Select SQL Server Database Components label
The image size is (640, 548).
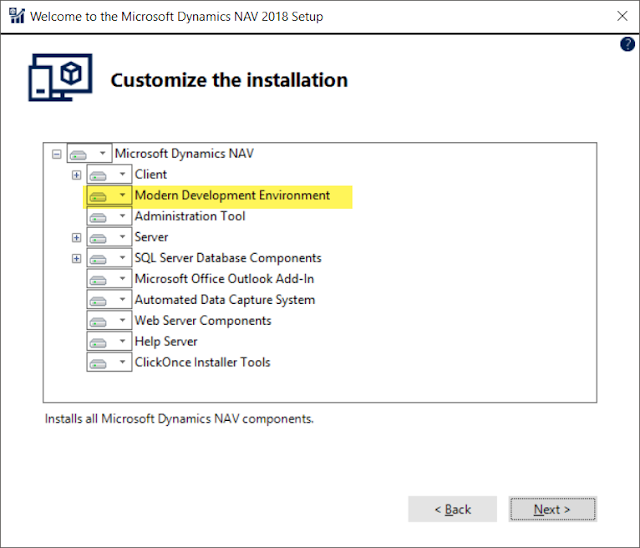(228, 258)
